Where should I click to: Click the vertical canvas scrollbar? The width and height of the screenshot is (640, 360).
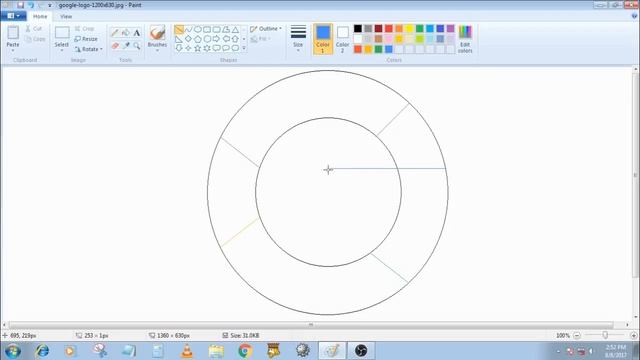point(636,175)
